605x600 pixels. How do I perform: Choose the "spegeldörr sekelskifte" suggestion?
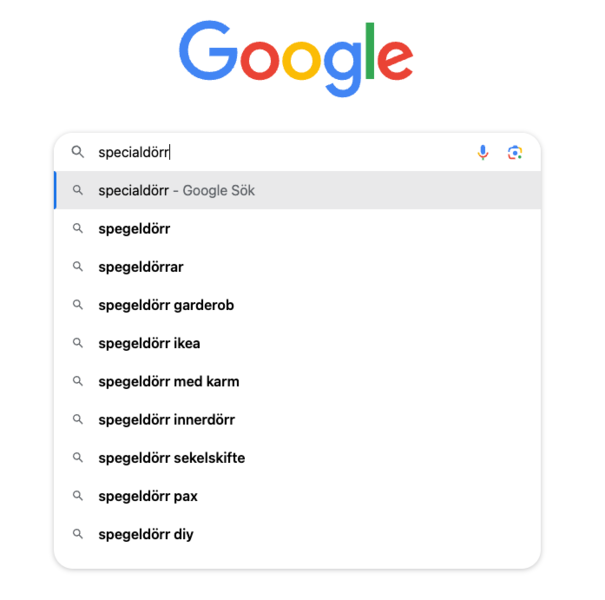[171, 458]
